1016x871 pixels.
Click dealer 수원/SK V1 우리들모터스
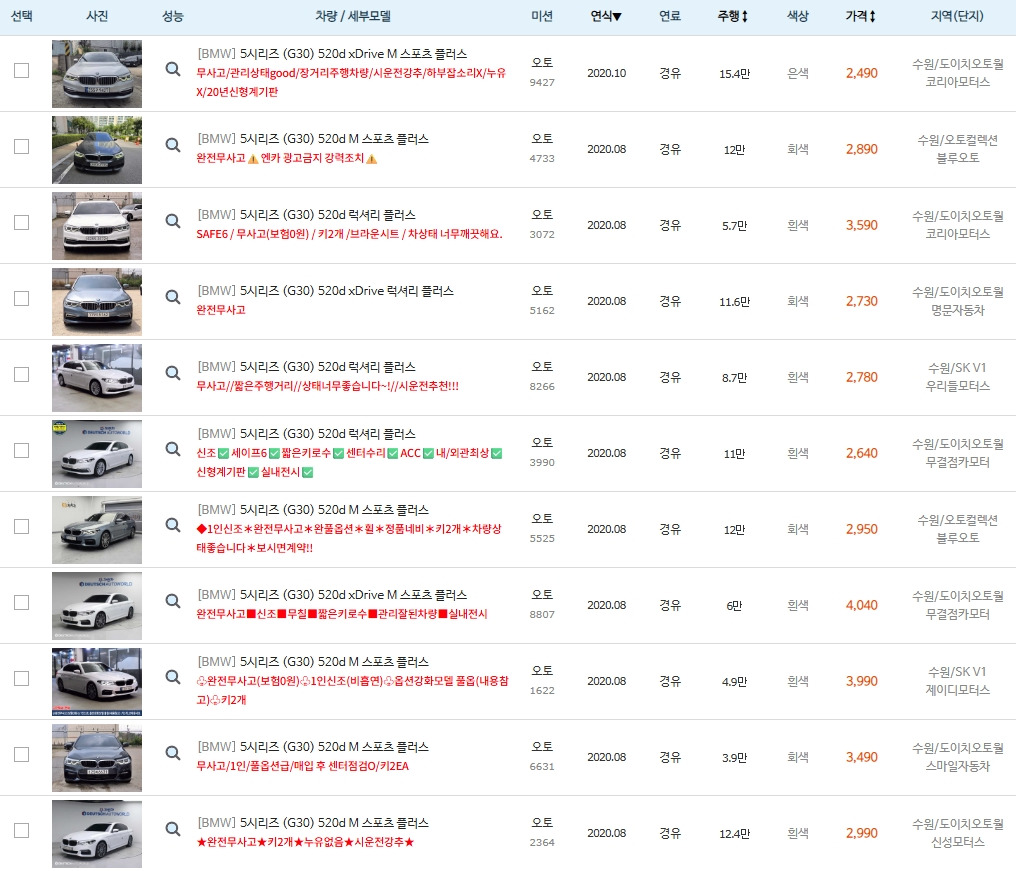point(958,377)
